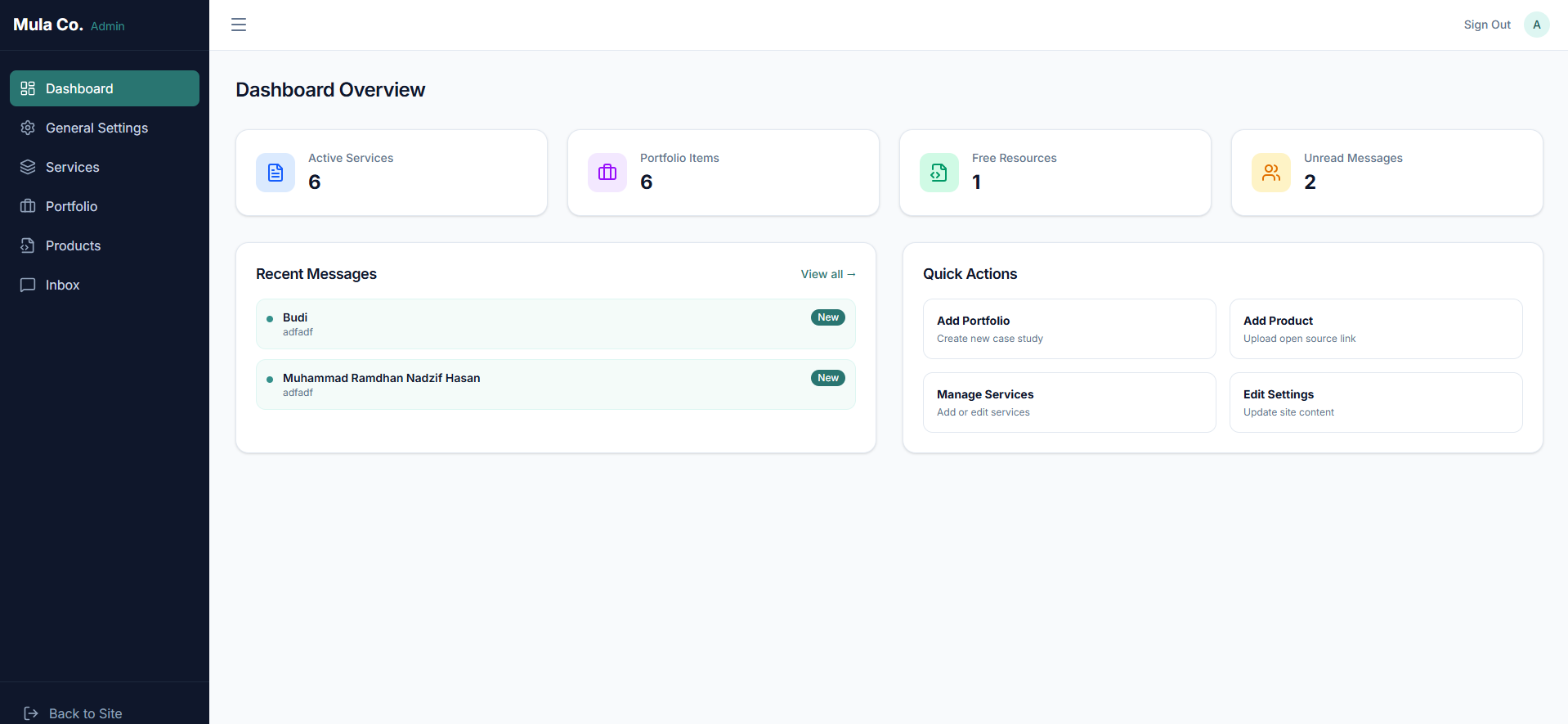The width and height of the screenshot is (1568, 724).
Task: Click the Free Resources stat card
Action: (1055, 173)
